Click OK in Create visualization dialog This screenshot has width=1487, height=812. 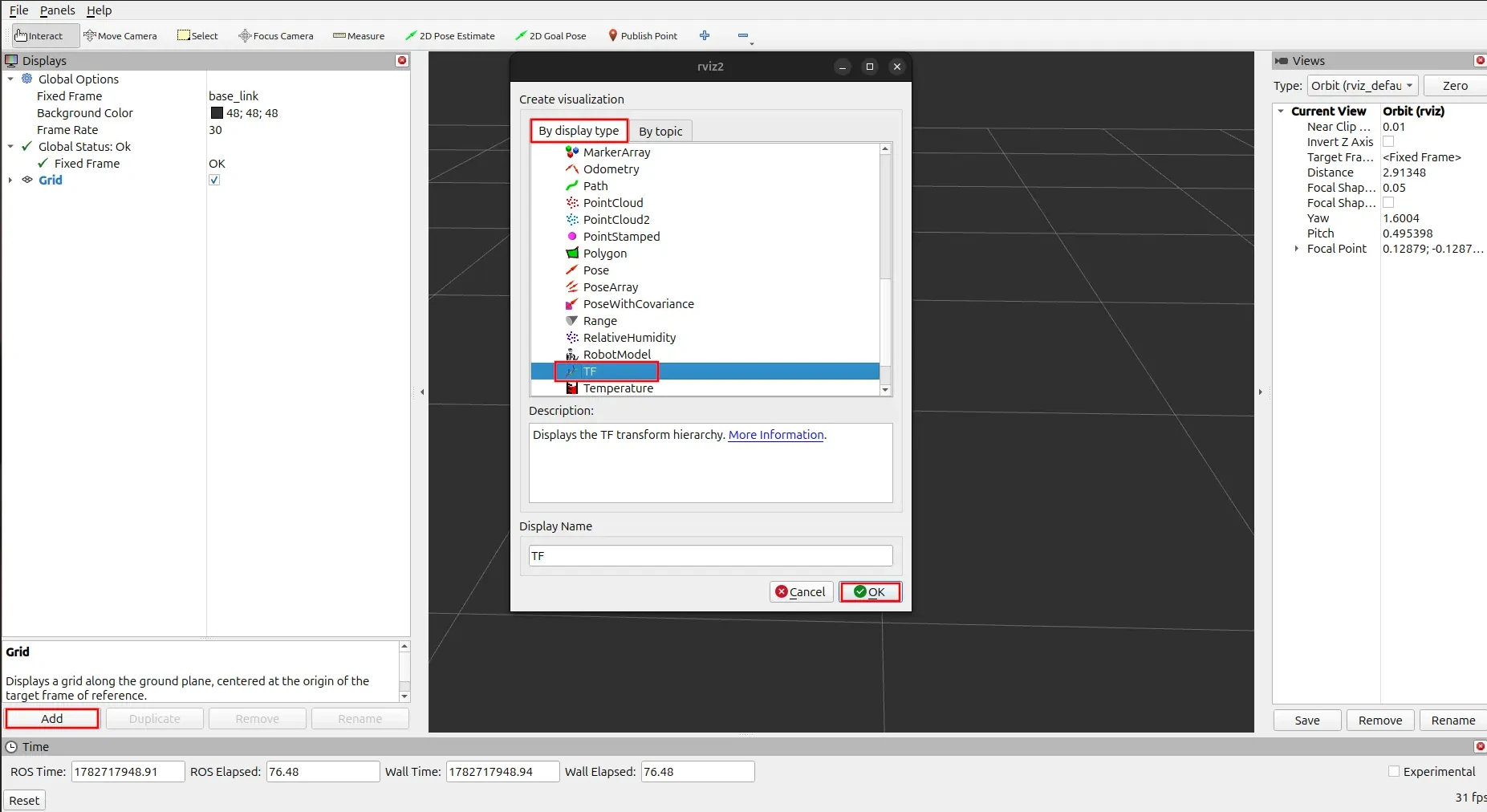pos(870,592)
